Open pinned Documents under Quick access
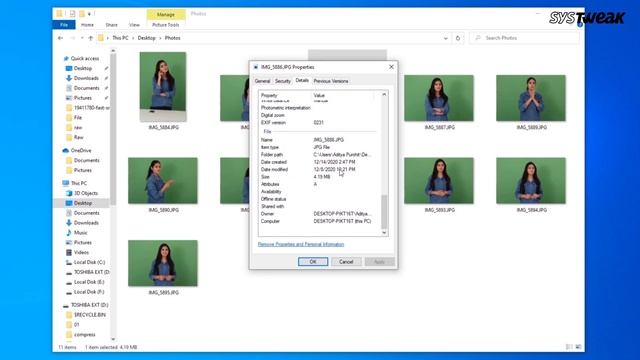640x360 pixels. 86,88
